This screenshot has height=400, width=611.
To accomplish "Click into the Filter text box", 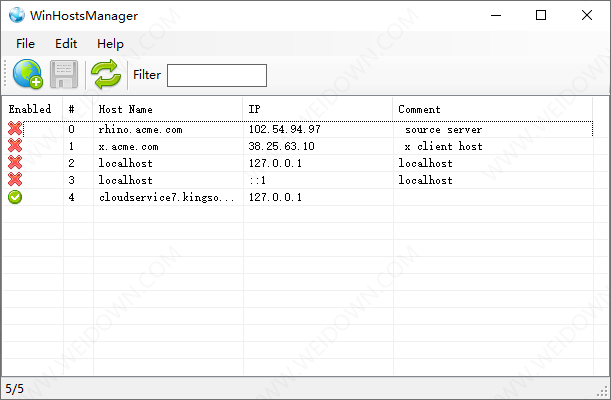I will (216, 75).
